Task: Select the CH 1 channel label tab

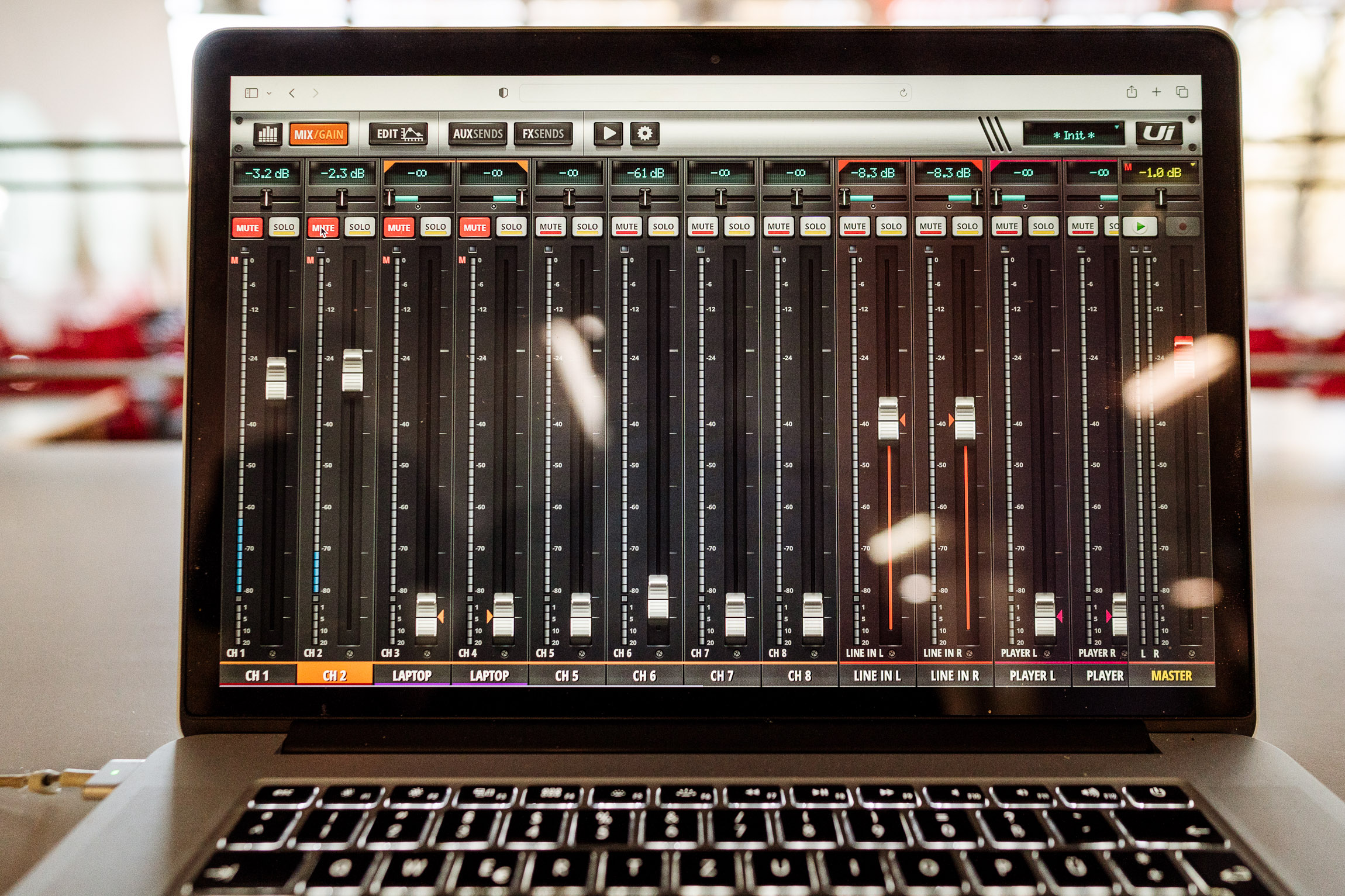Action: (257, 676)
